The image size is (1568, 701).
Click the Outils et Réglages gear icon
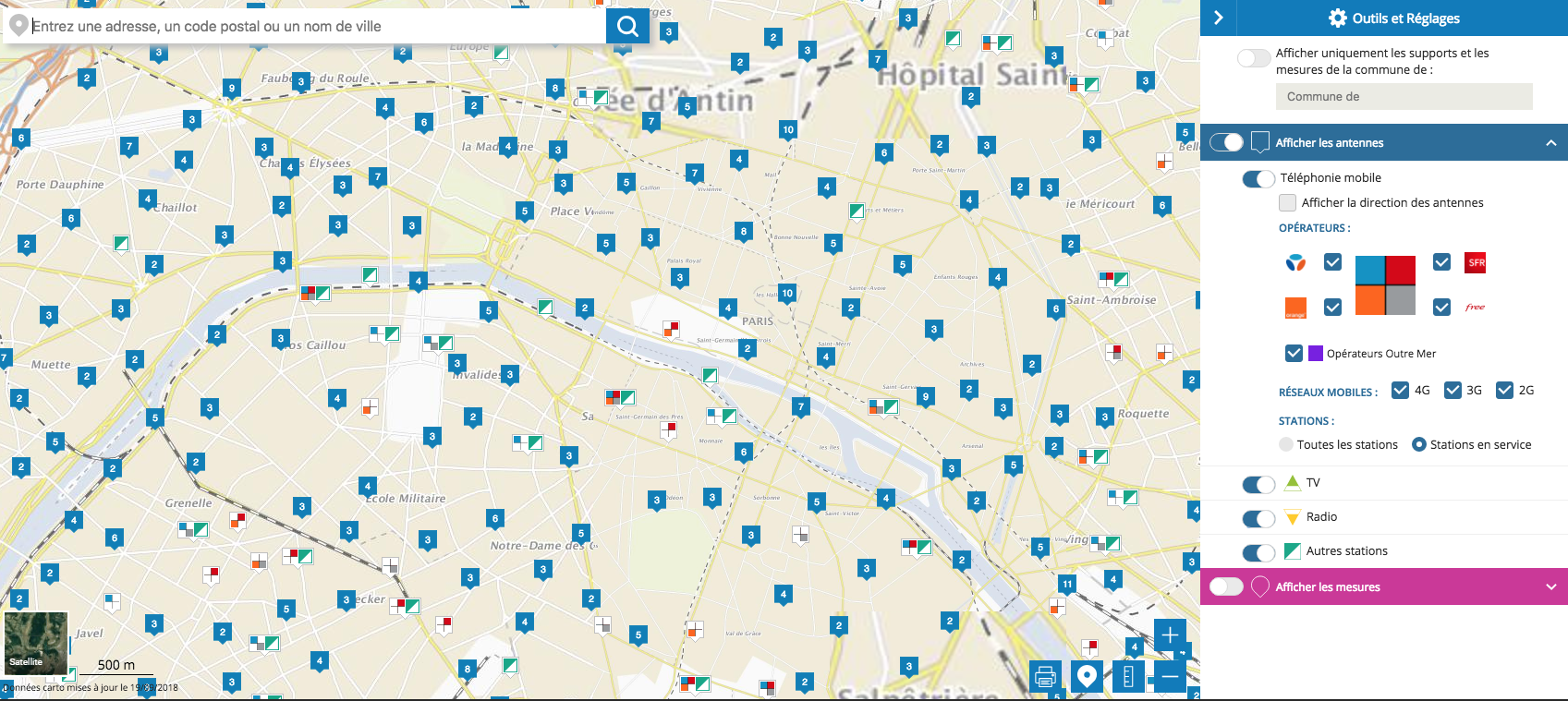(x=1337, y=18)
